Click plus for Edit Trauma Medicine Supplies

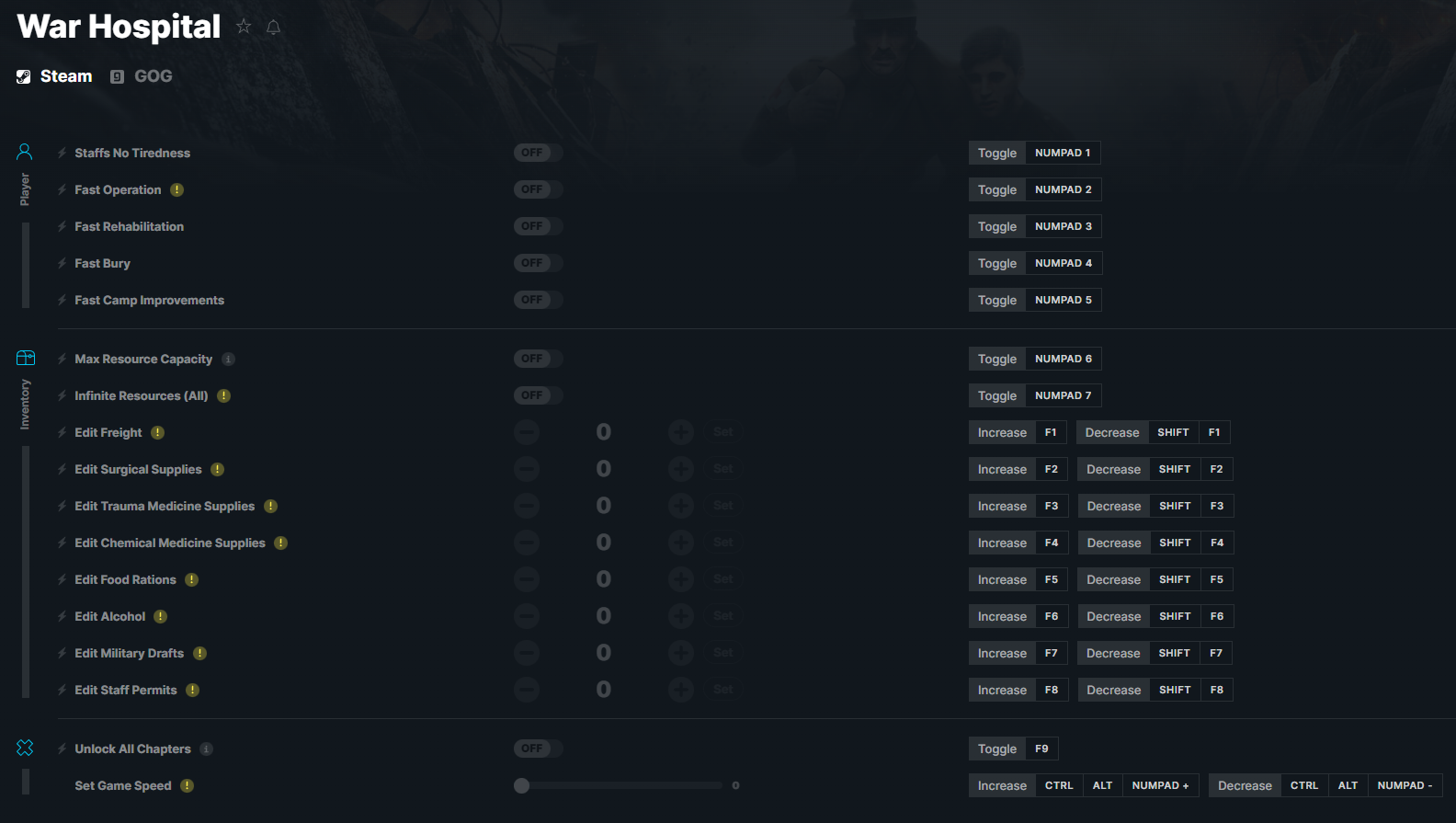681,506
